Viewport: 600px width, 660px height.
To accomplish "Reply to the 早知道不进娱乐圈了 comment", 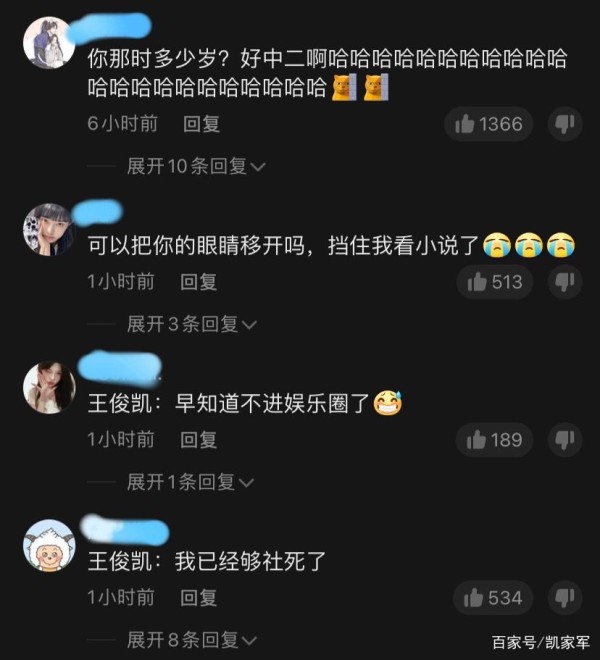I will 198,440.
